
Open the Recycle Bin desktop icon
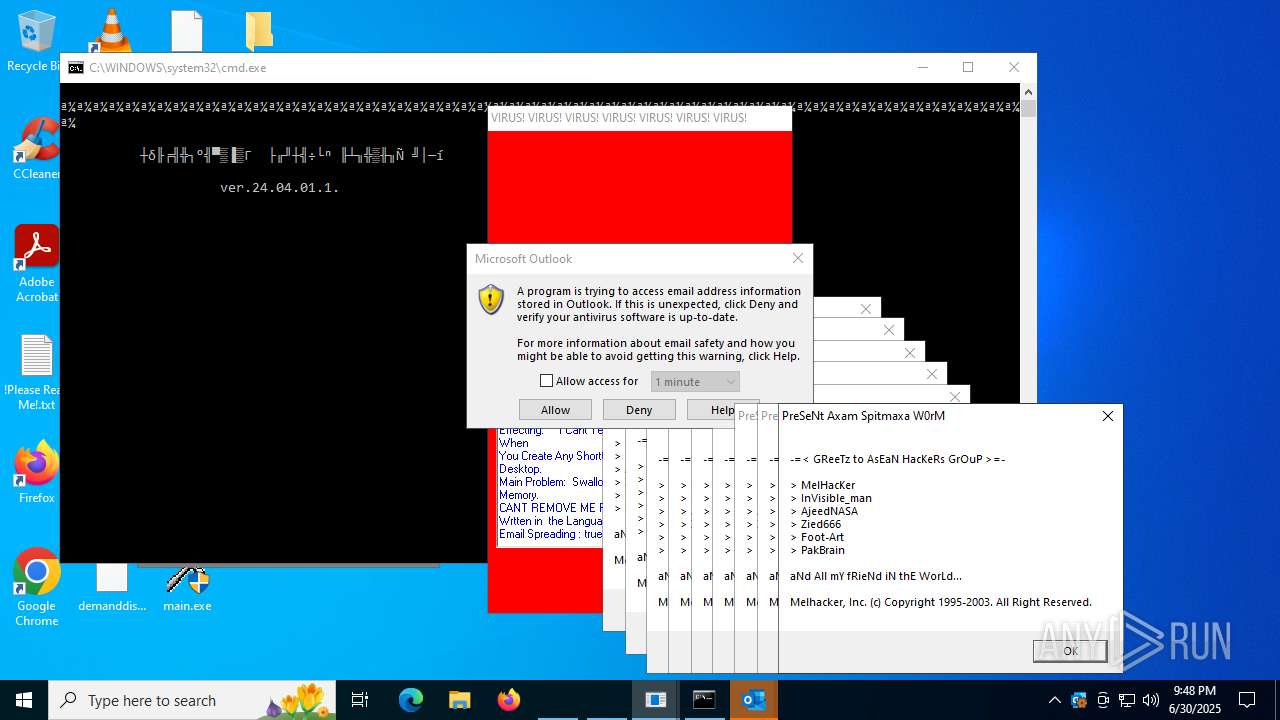(36, 40)
